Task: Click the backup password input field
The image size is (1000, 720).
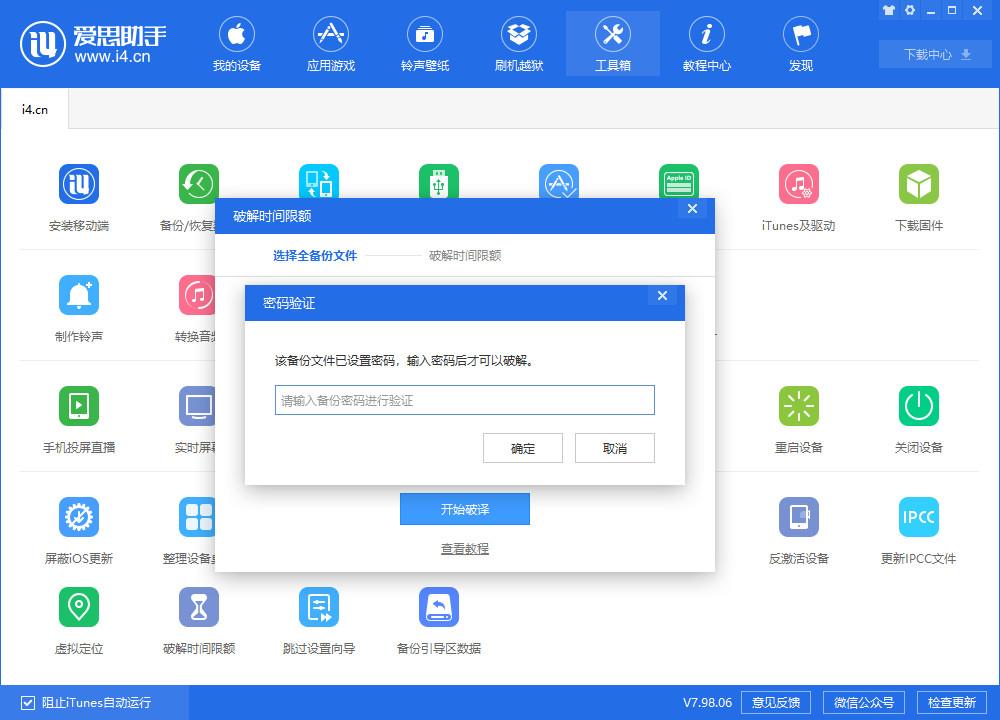Action: click(464, 400)
